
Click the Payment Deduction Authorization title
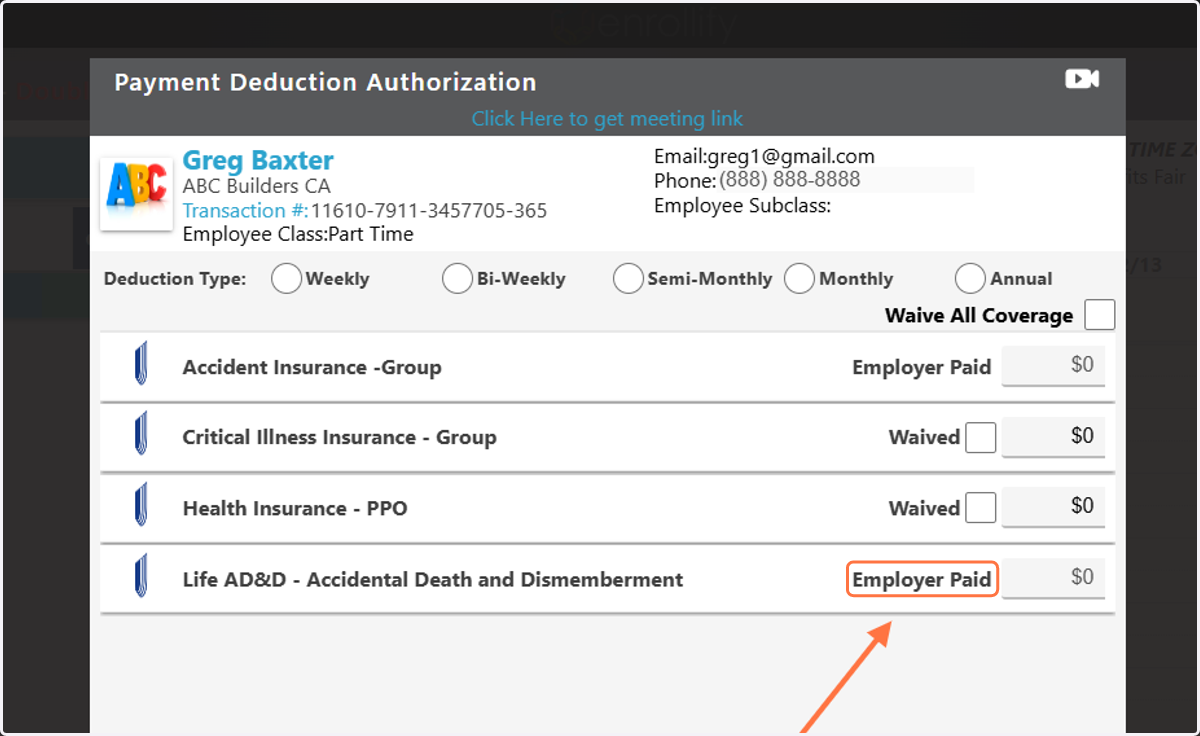pyautogui.click(x=325, y=83)
